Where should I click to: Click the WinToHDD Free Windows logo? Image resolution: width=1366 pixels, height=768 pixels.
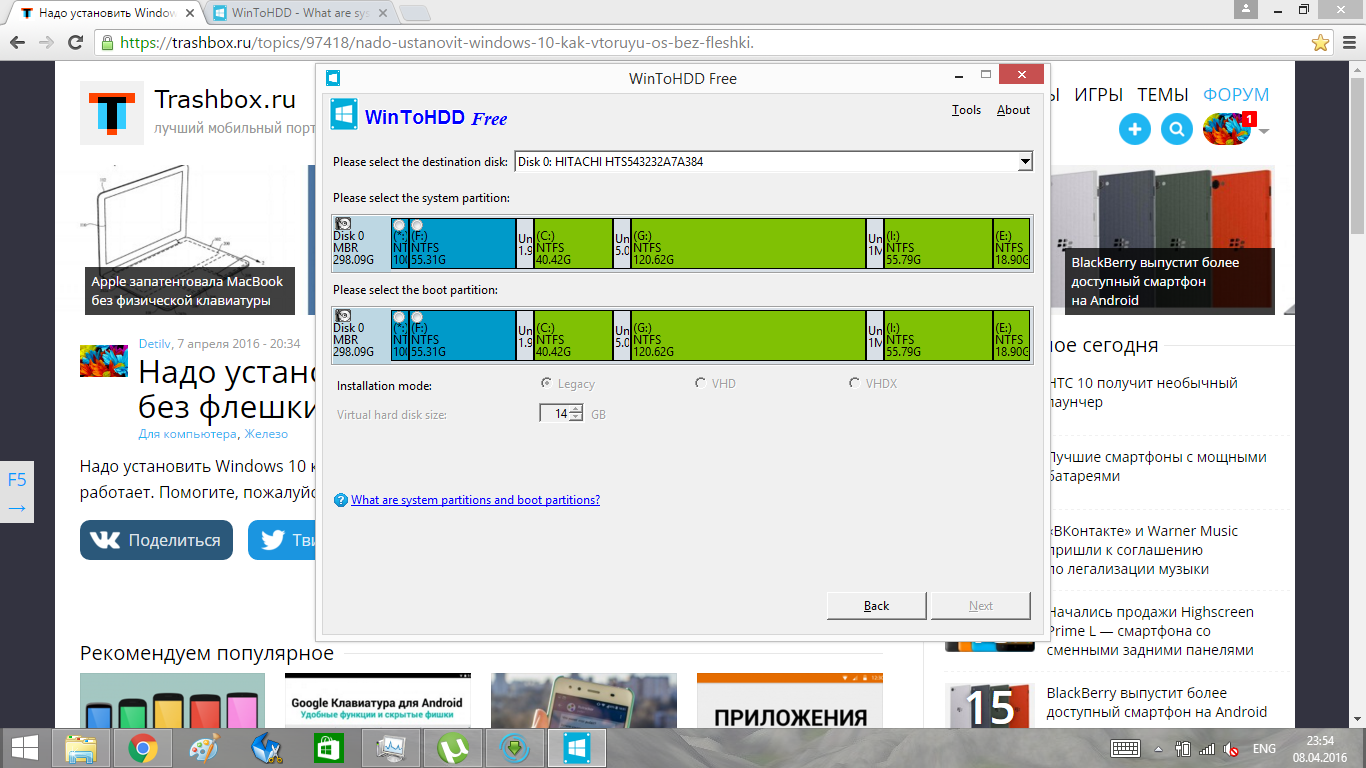[344, 114]
